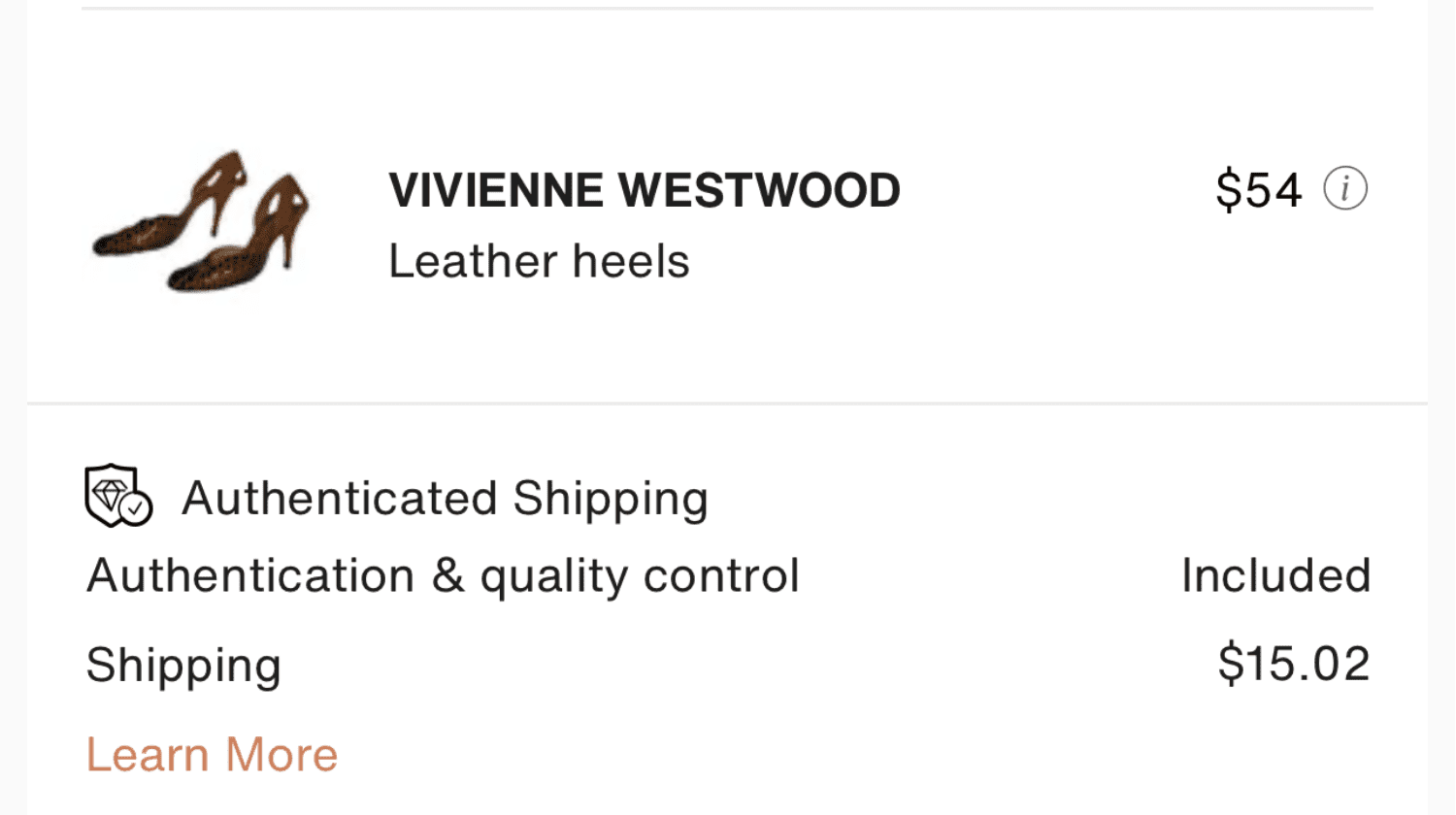Open the Learn More link
1456x815 pixels.
click(212, 754)
